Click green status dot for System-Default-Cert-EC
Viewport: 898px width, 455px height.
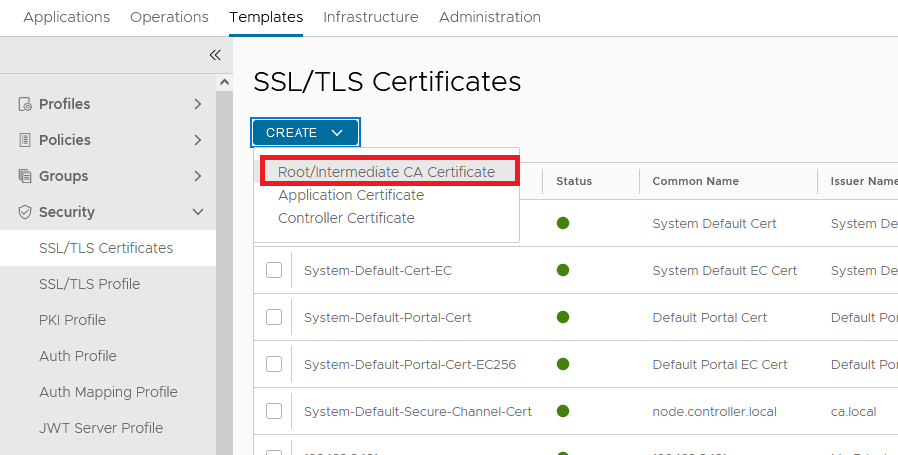563,270
